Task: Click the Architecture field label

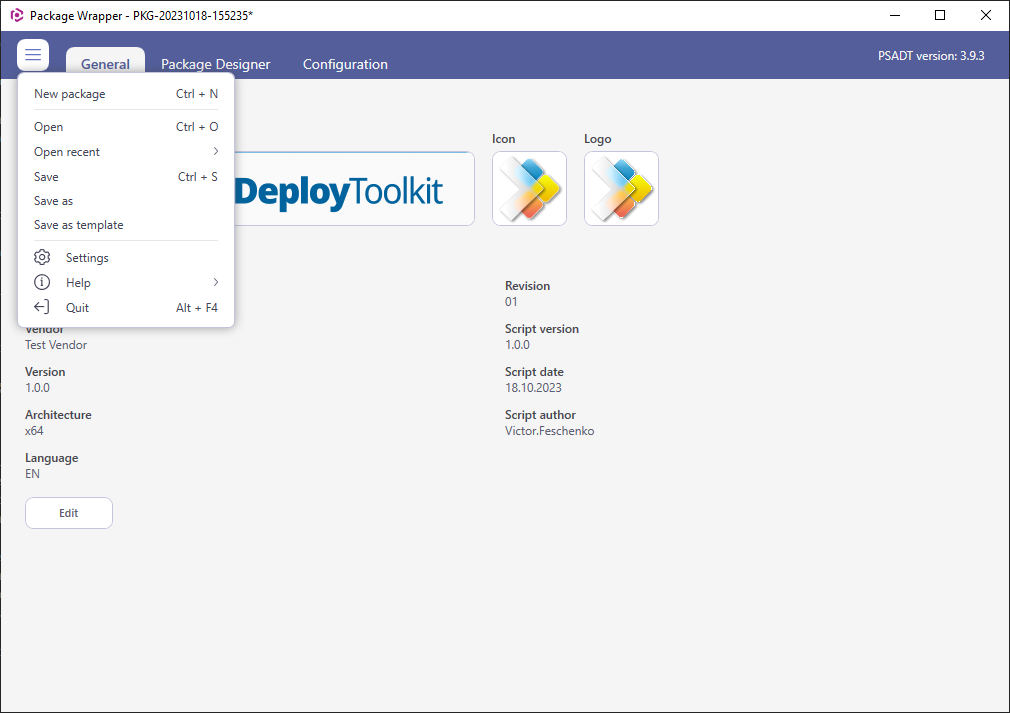Action: tap(58, 415)
